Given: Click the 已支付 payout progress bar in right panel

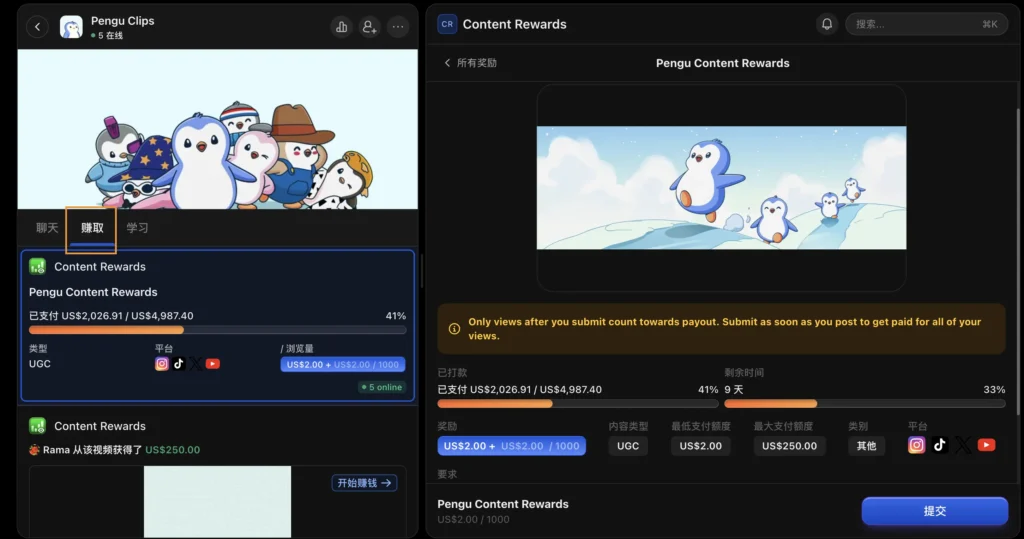Looking at the screenshot, I should 578,404.
